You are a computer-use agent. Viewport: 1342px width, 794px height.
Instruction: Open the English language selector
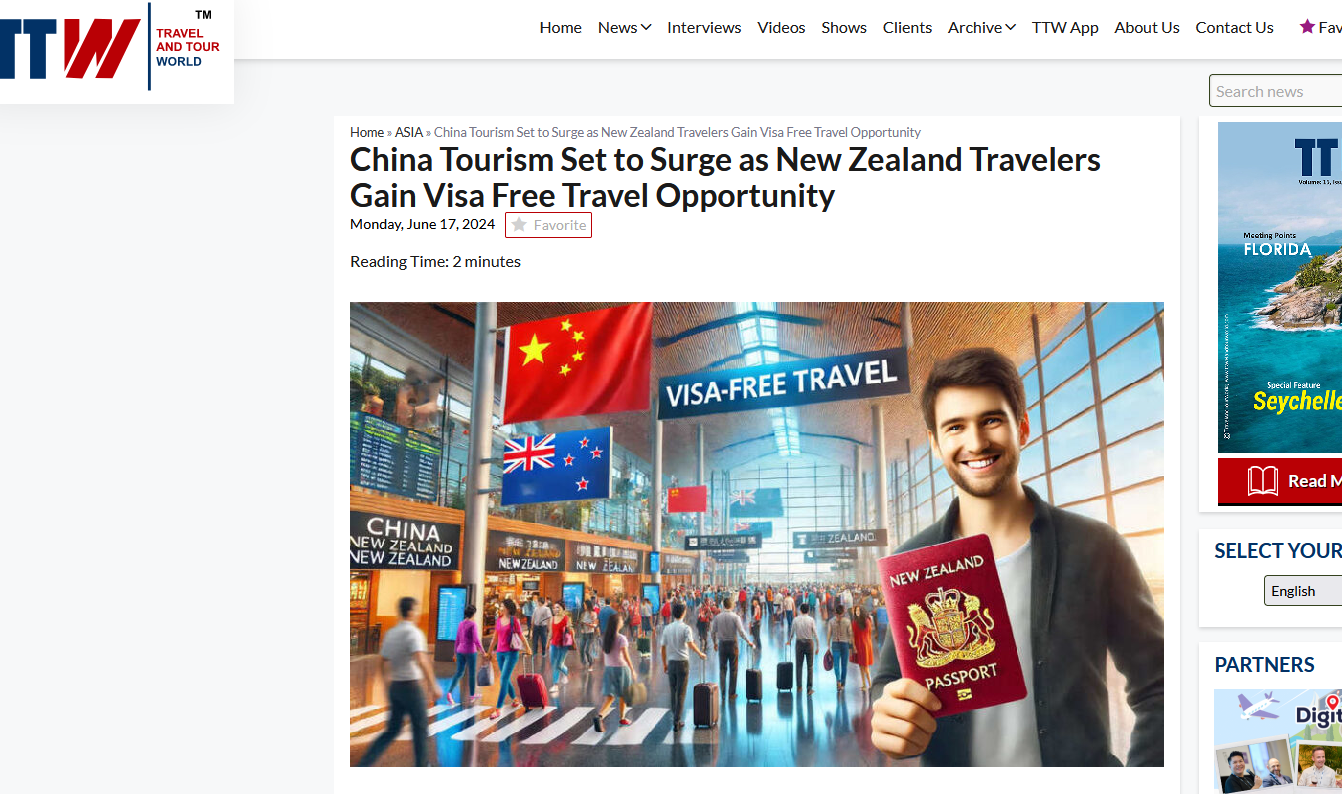pyautogui.click(x=1302, y=591)
